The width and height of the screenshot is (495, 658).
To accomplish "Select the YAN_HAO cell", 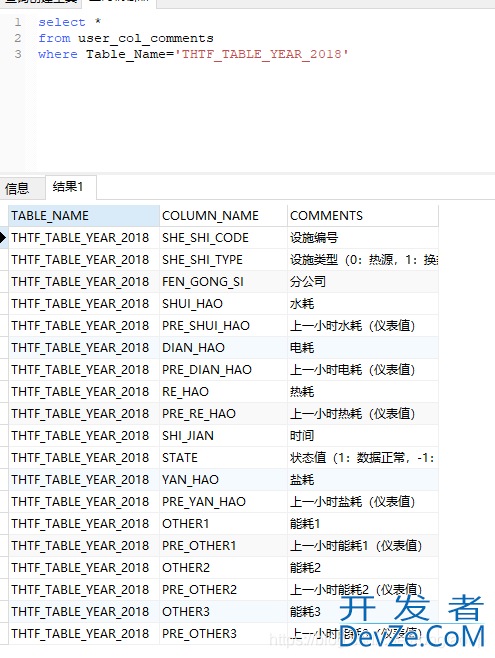I will (223, 480).
